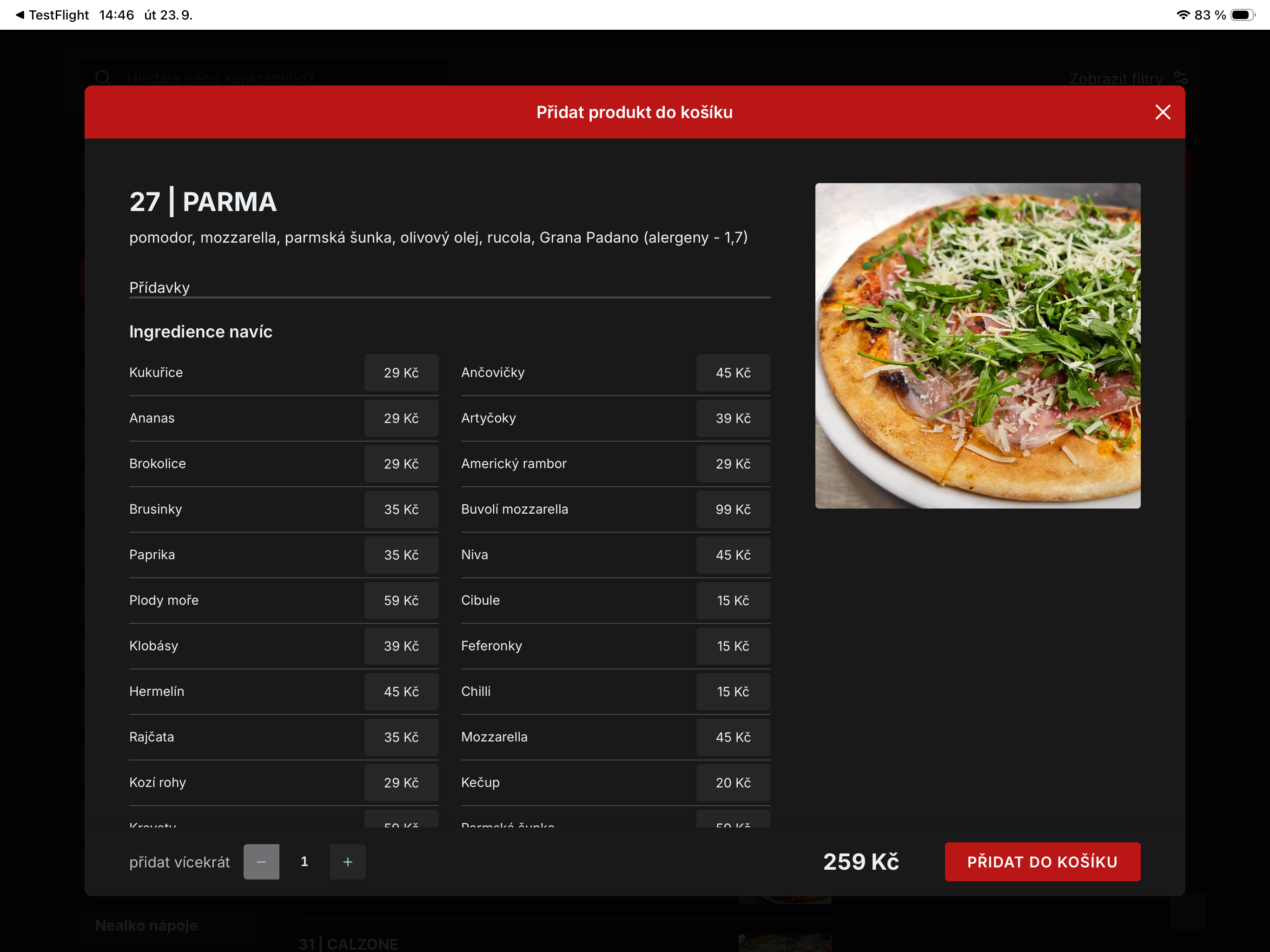Click dimmed Zobrazit filtry link behind dialog

[1128, 78]
